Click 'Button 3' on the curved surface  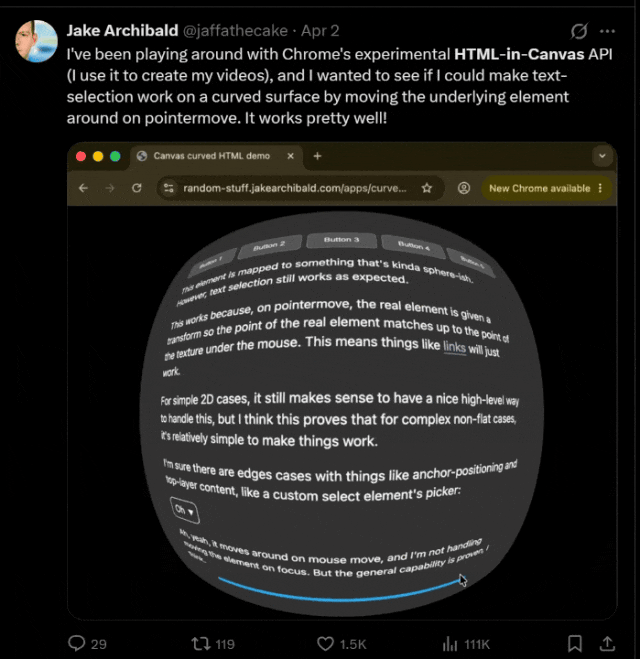(x=337, y=240)
